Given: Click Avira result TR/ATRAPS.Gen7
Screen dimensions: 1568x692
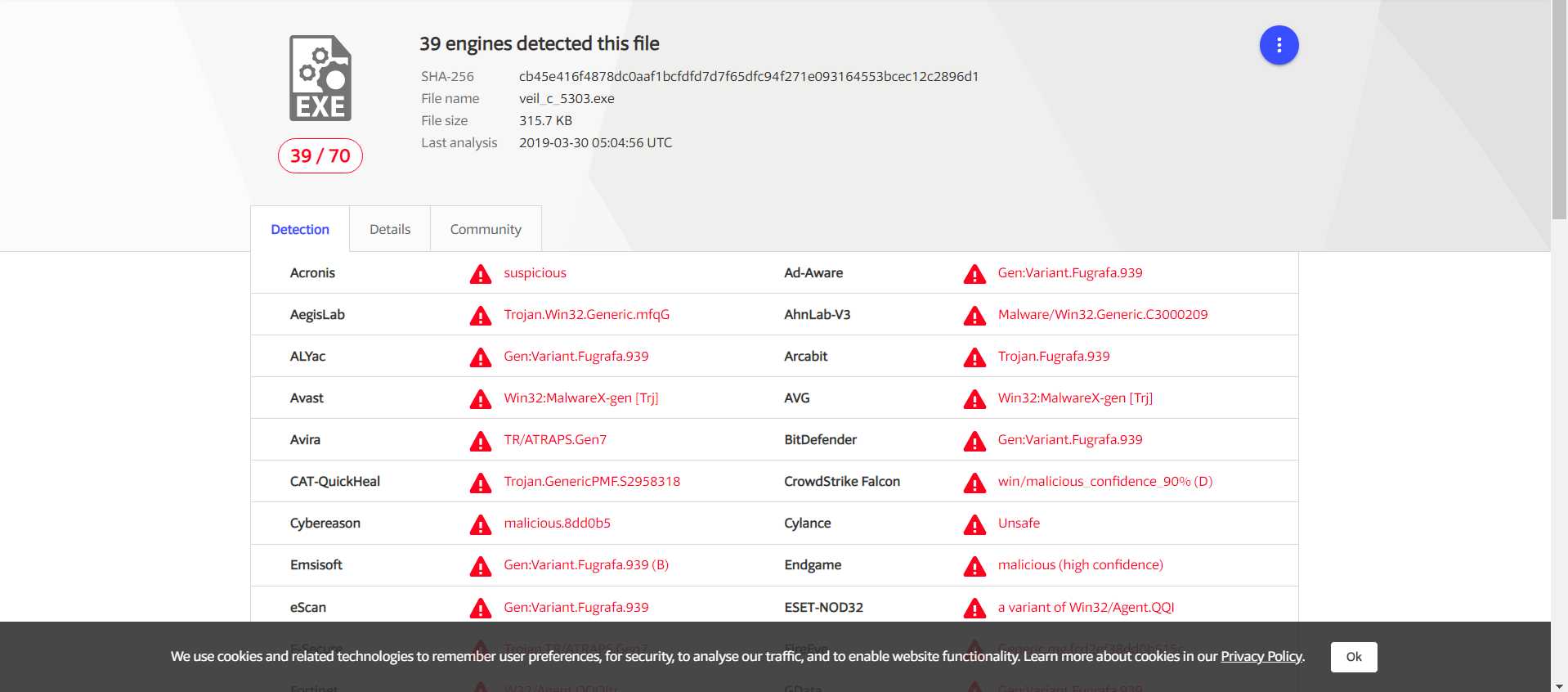Looking at the screenshot, I should (555, 439).
